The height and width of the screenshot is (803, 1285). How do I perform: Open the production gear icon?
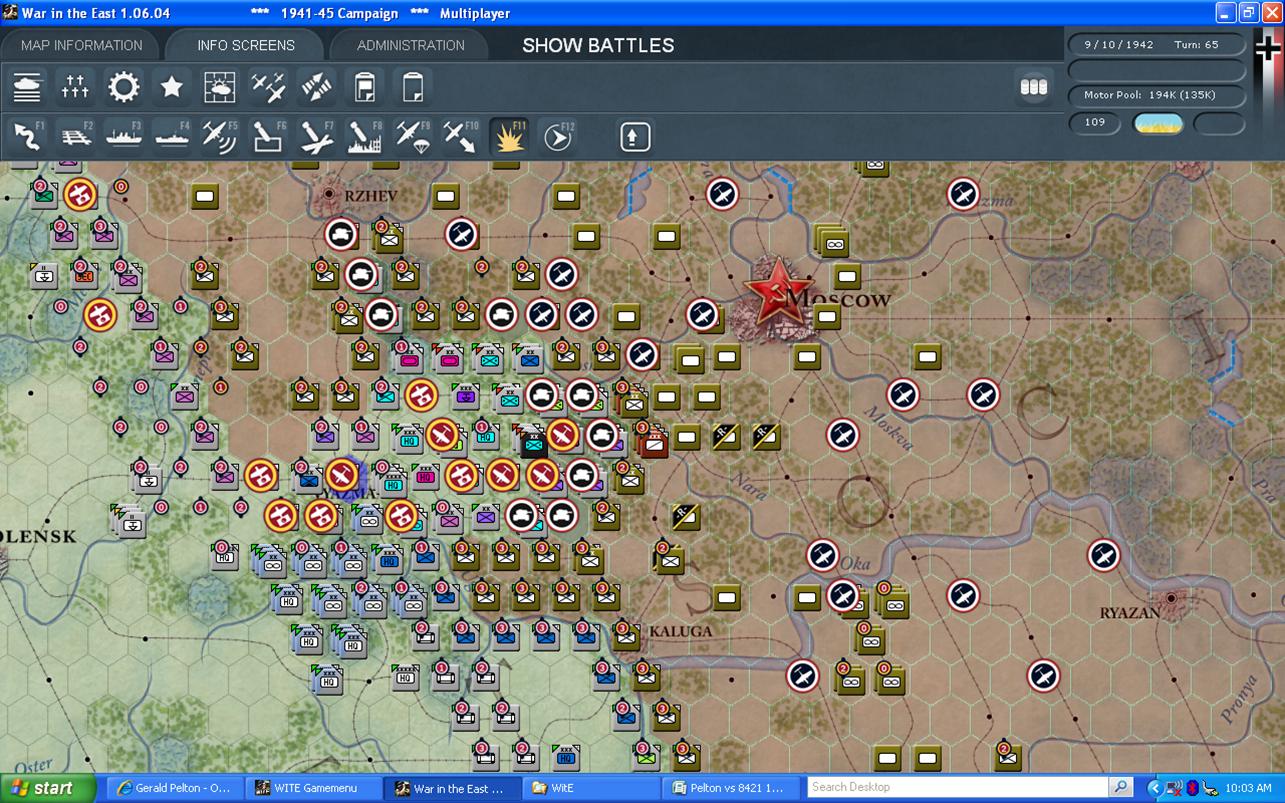tap(123, 87)
